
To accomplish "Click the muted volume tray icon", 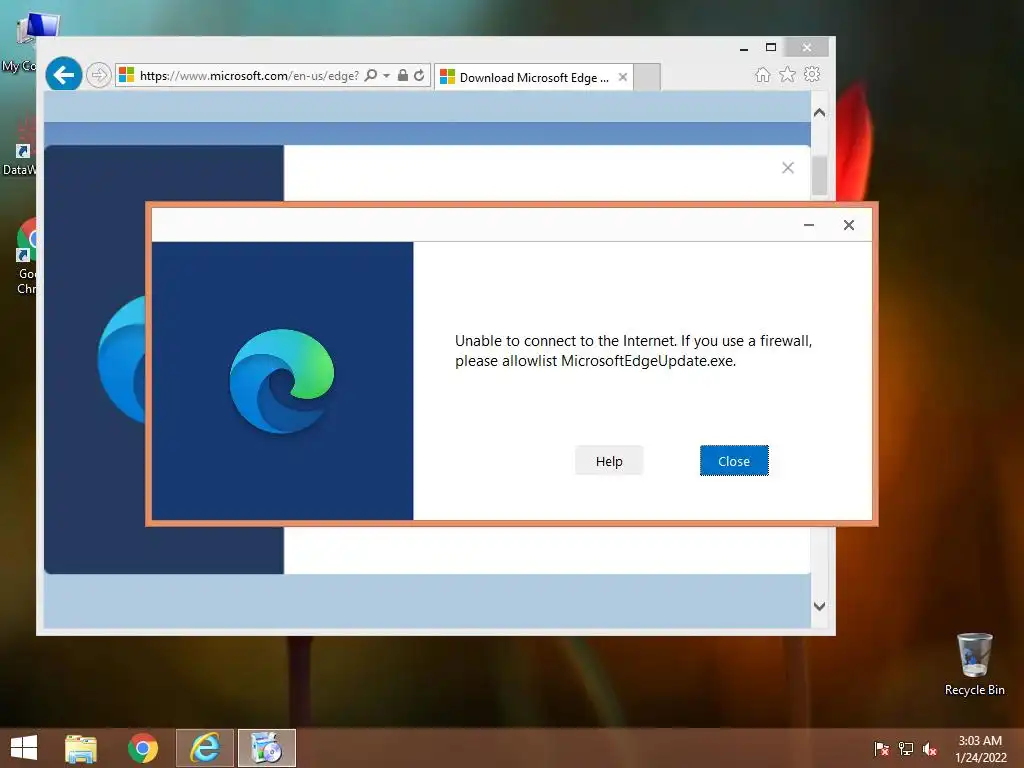I will (x=930, y=749).
